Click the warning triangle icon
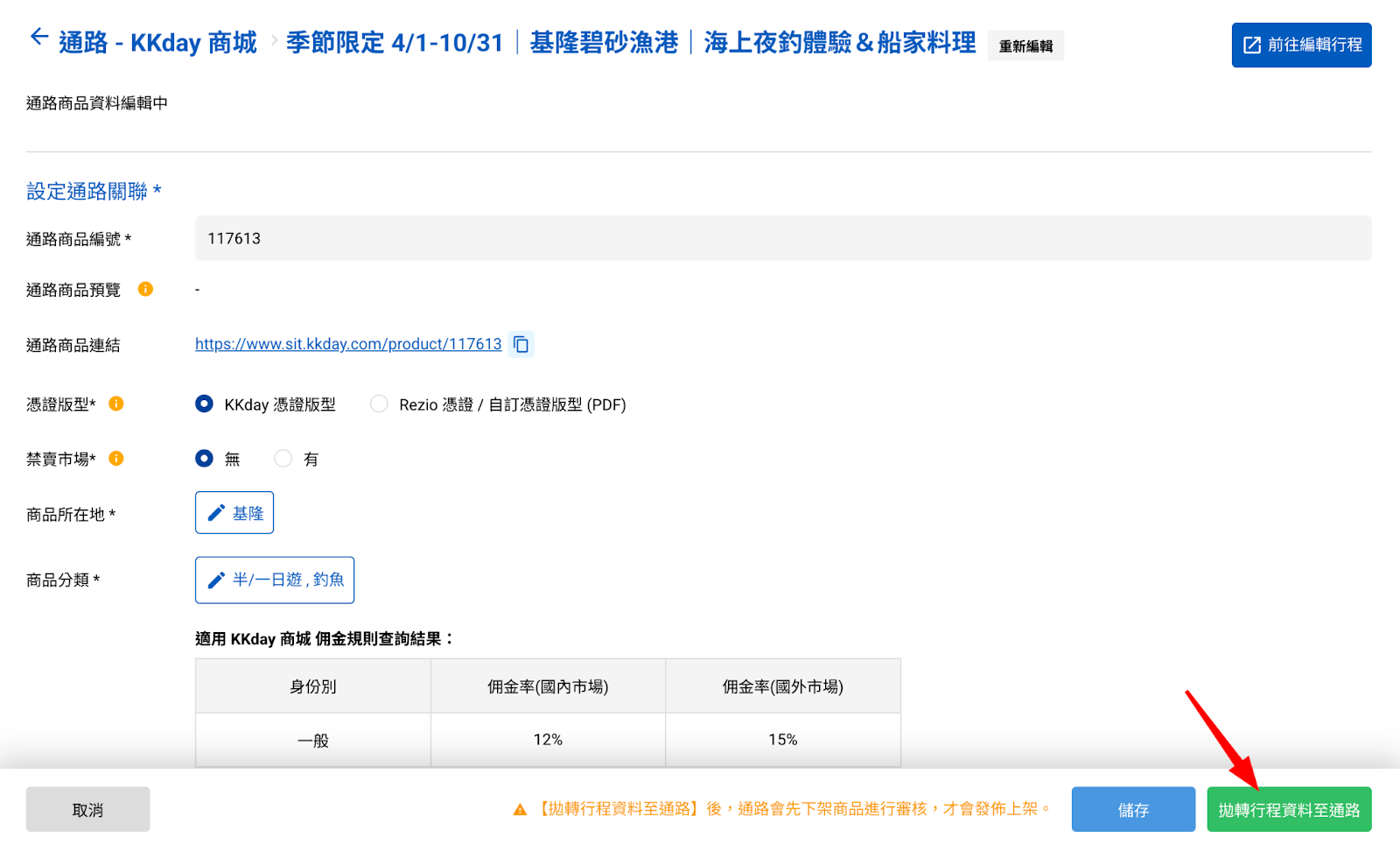Screen dimensions: 1400x844 (520, 810)
